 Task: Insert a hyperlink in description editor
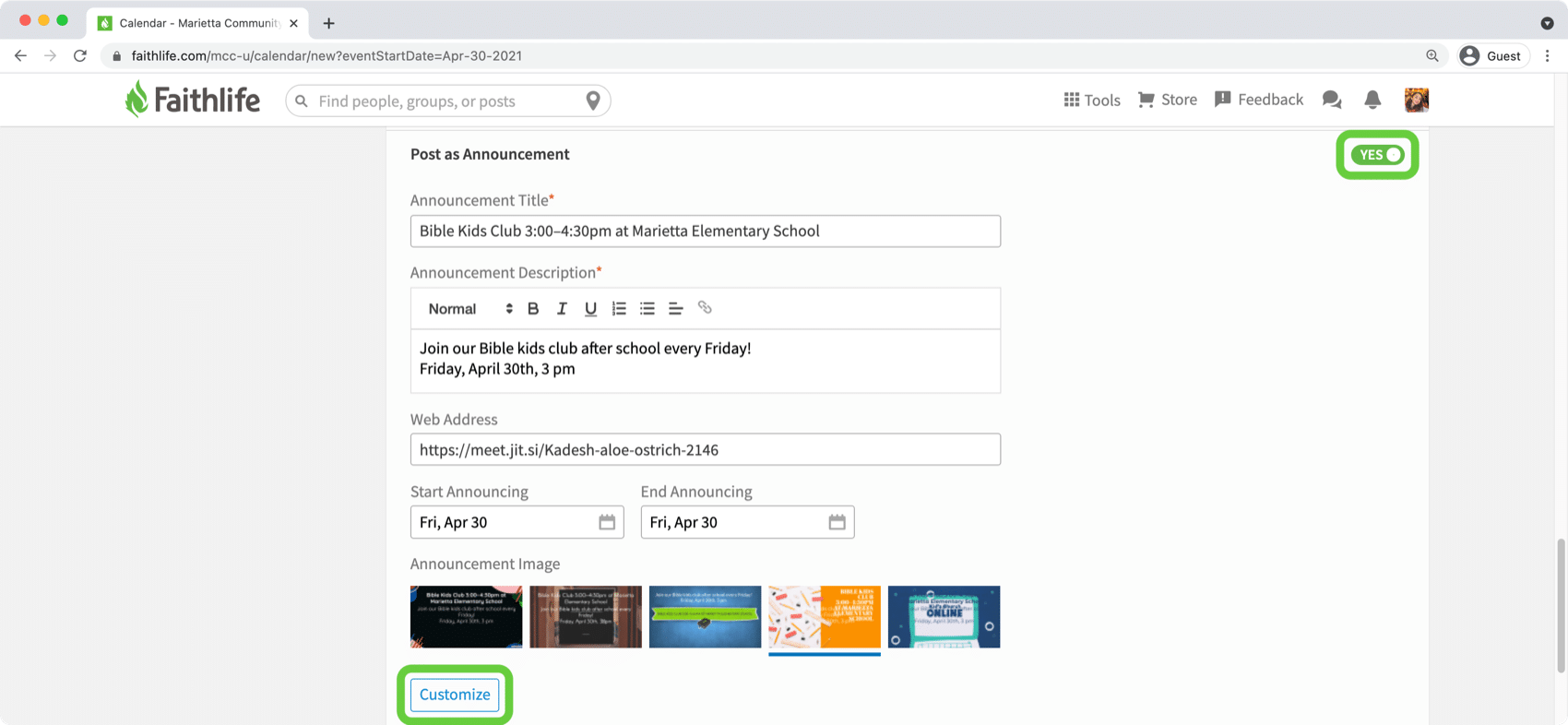(x=705, y=308)
